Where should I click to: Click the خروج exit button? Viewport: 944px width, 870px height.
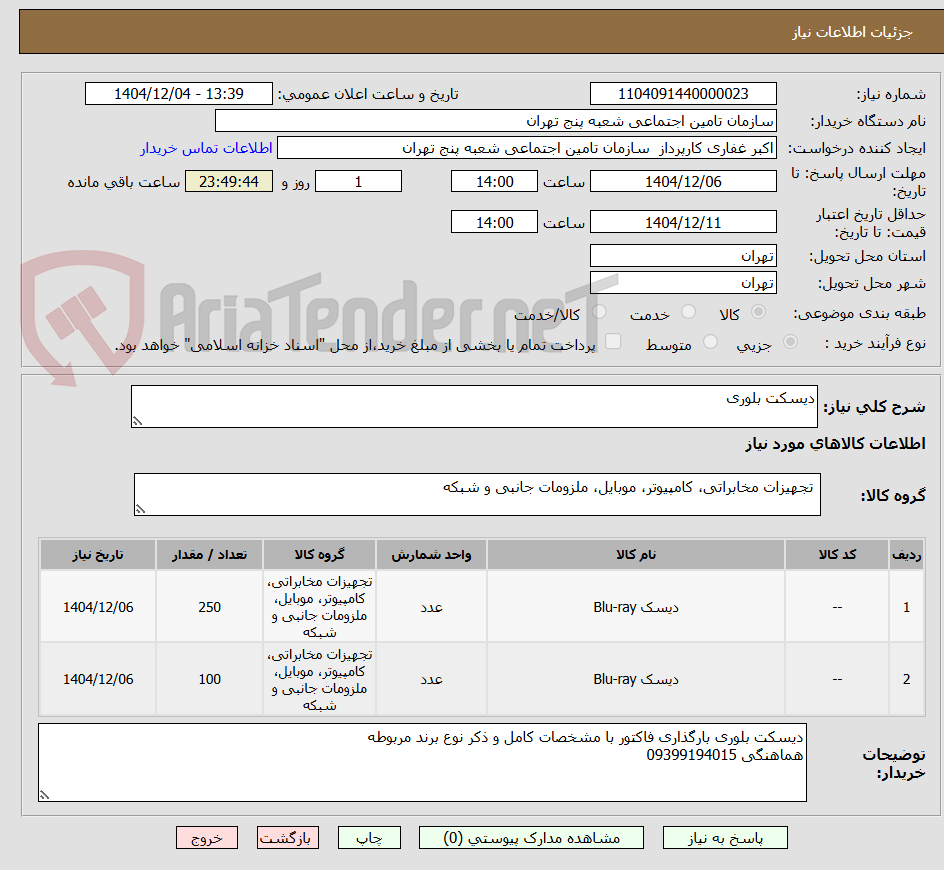click(x=207, y=838)
